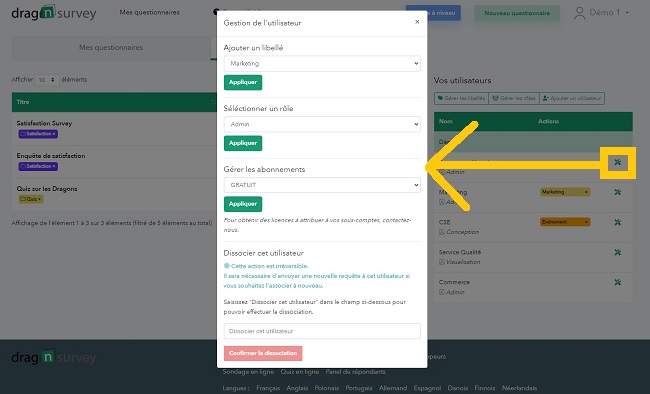Switch language to Danois

tap(458, 388)
